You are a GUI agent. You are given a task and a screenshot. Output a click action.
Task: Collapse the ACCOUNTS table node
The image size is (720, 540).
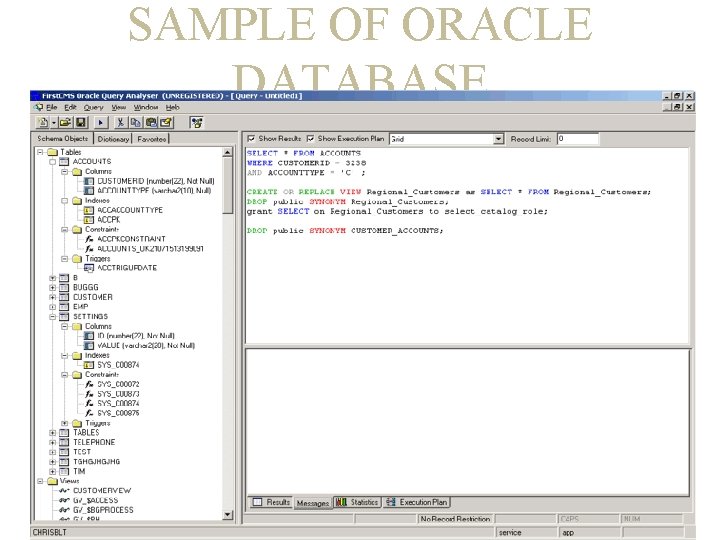coord(52,162)
